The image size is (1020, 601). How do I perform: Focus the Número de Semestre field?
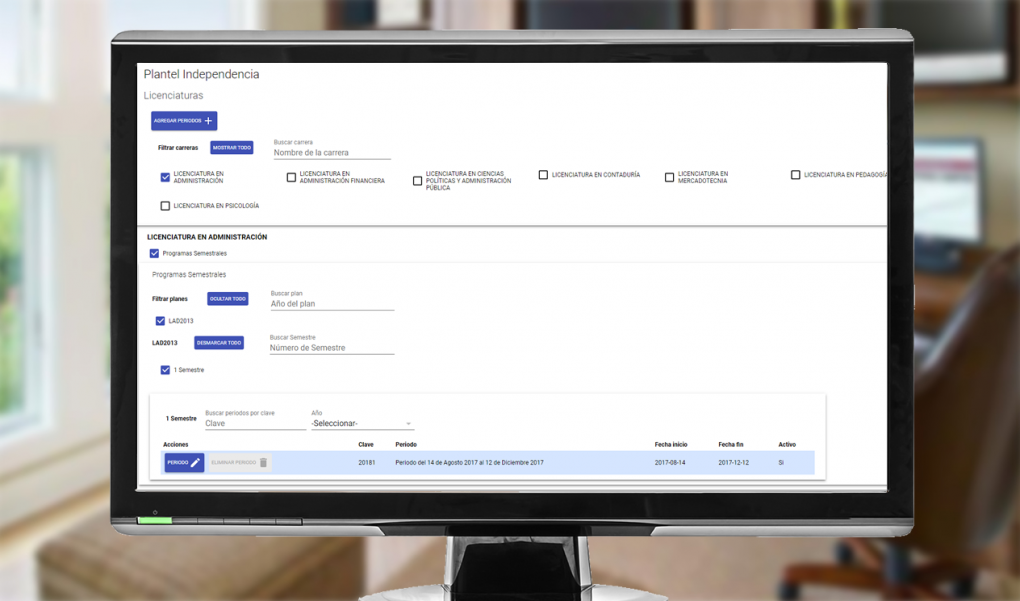click(x=332, y=348)
